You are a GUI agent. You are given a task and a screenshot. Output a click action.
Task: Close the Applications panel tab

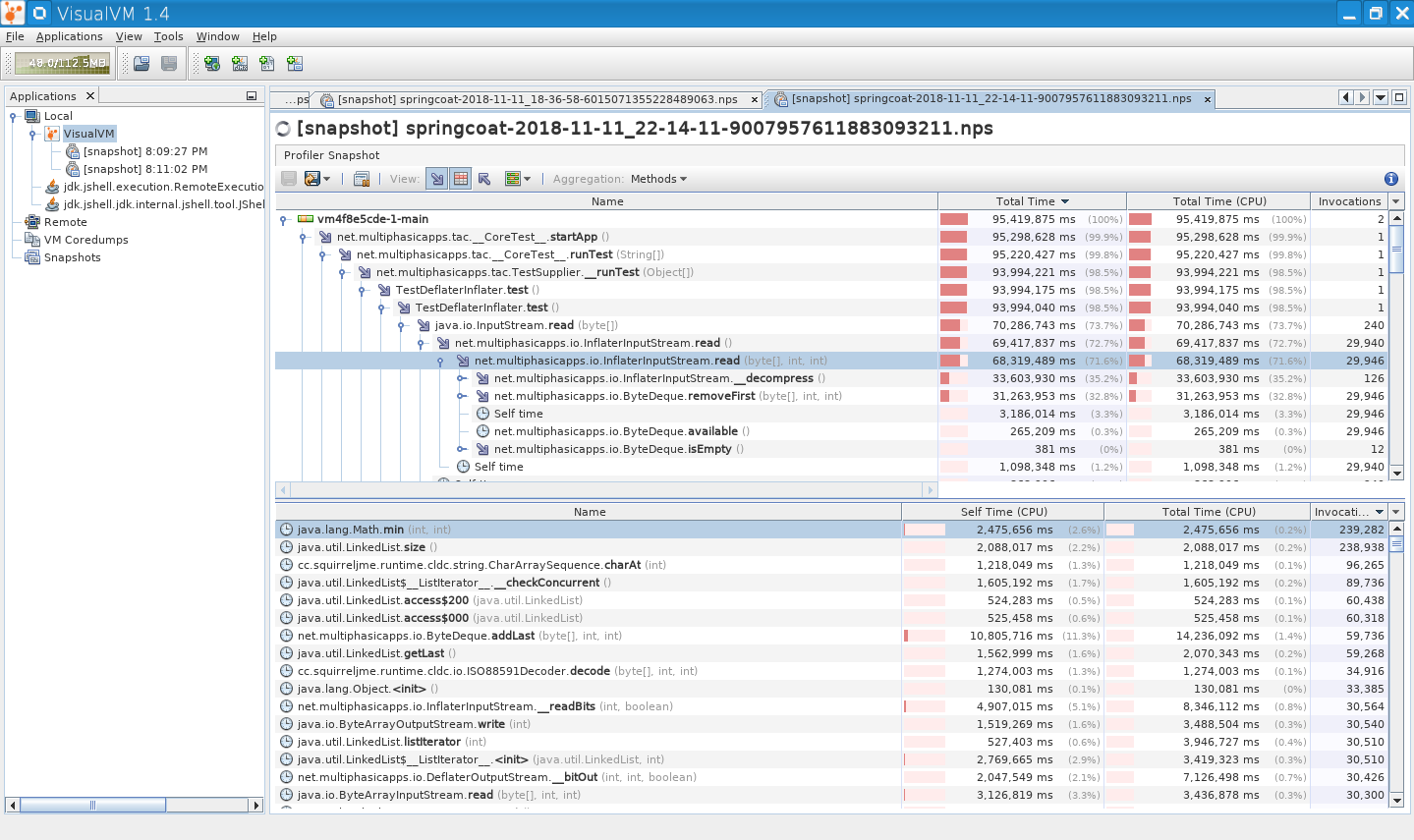90,96
